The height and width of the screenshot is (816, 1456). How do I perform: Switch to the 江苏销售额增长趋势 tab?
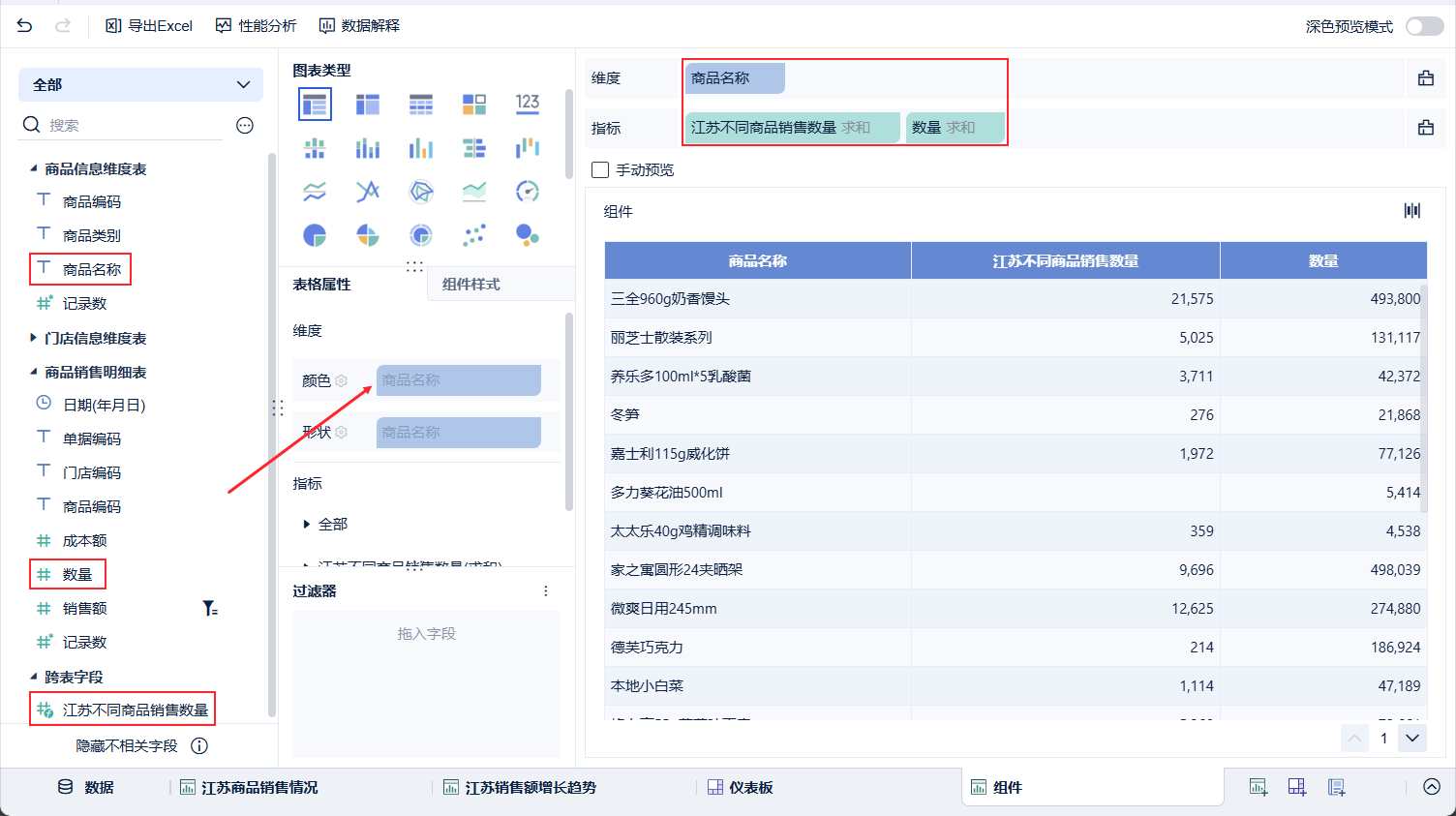[x=520, y=787]
